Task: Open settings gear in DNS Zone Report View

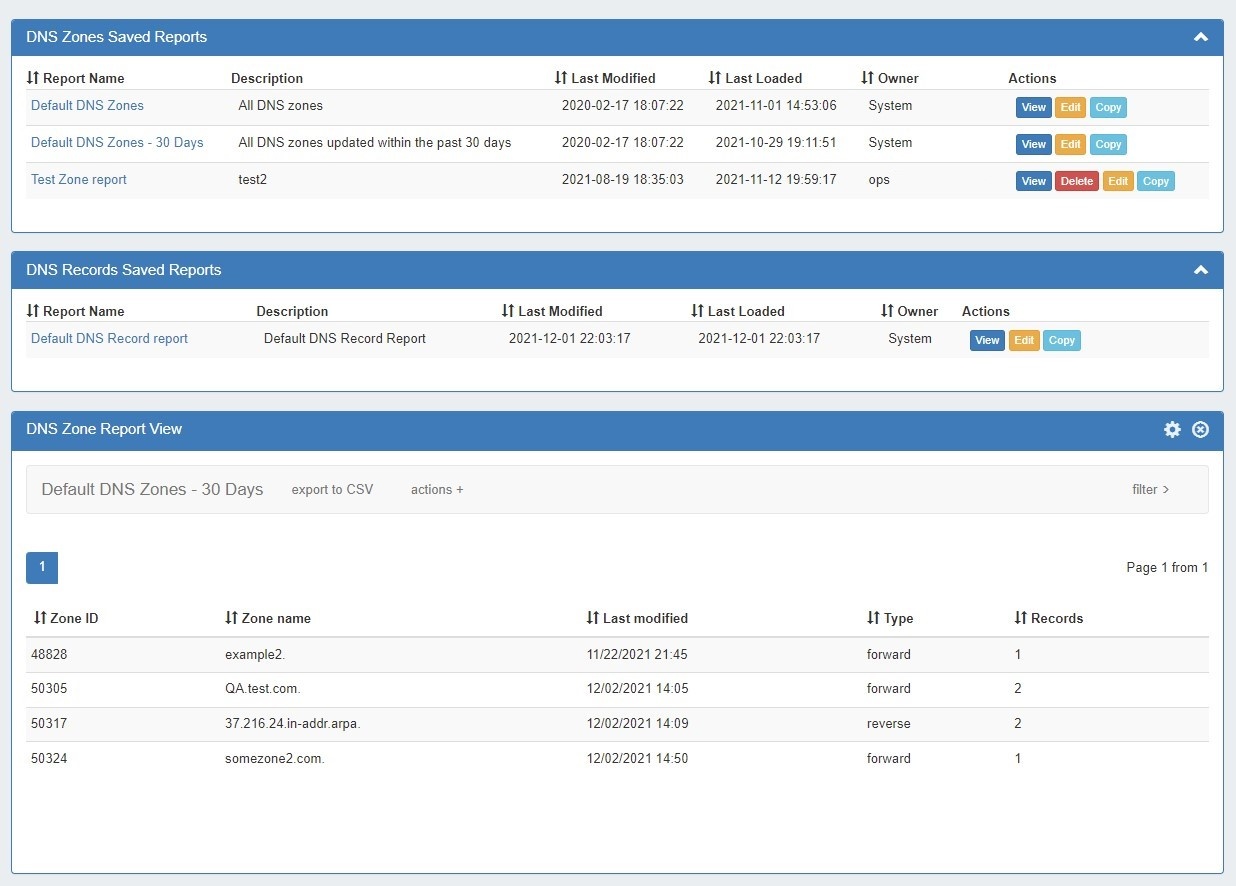Action: 1172,429
